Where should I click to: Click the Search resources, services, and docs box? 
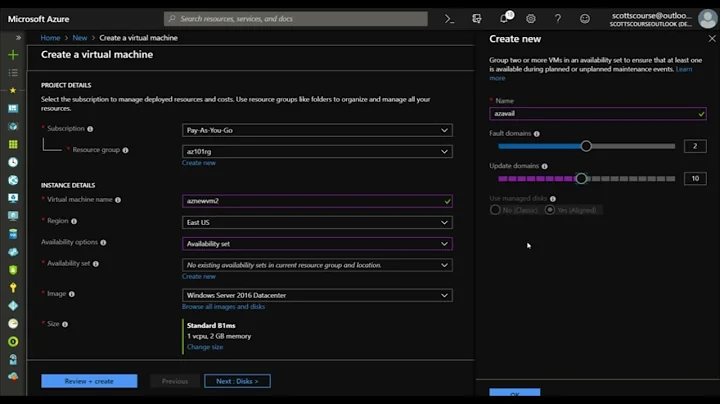[x=296, y=19]
